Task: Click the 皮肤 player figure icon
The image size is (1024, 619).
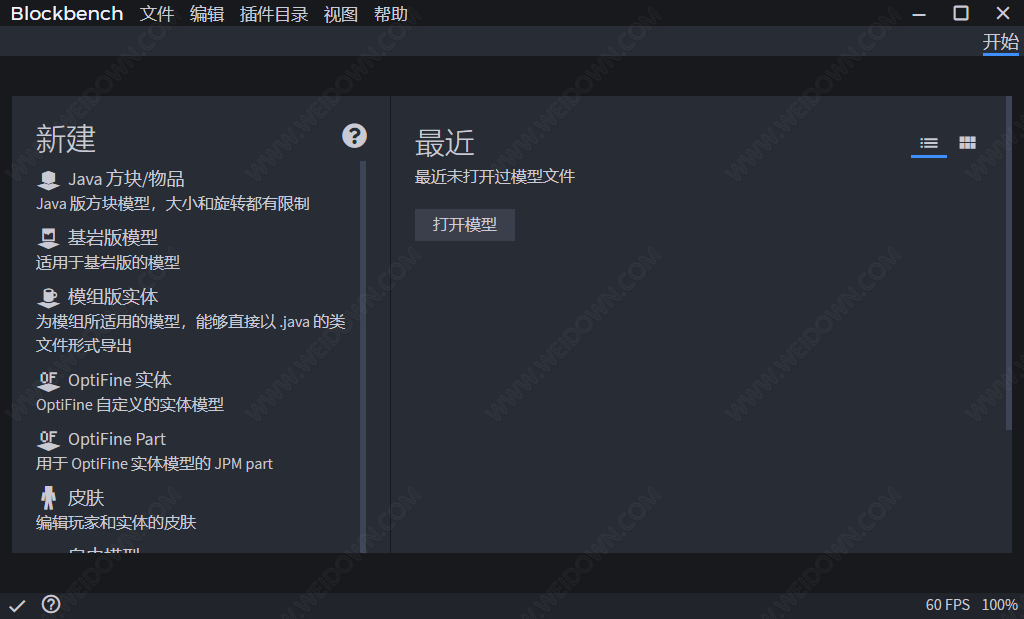Action: pyautogui.click(x=48, y=498)
